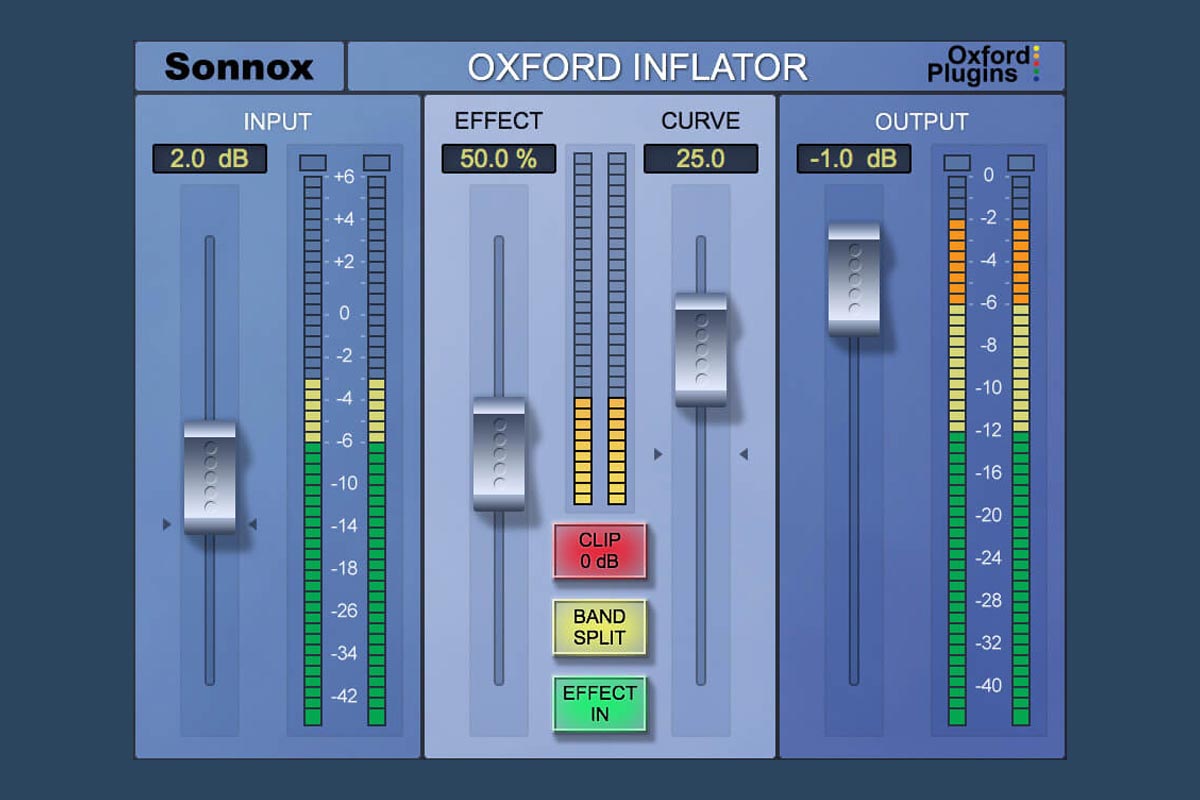Select the OUTPUT panel heading
Screen dimensions: 1200x800
point(923,120)
